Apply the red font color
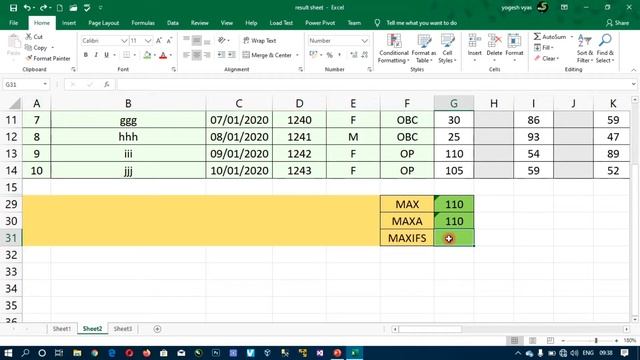The height and width of the screenshot is (360, 640). point(163,55)
